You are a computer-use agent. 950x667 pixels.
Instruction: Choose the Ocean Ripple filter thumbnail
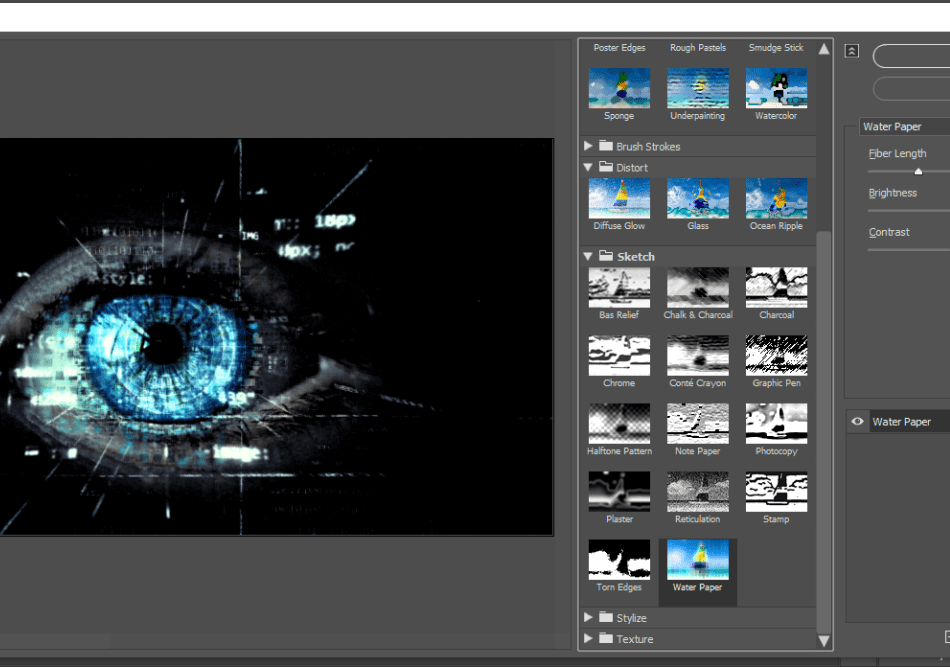[776, 198]
